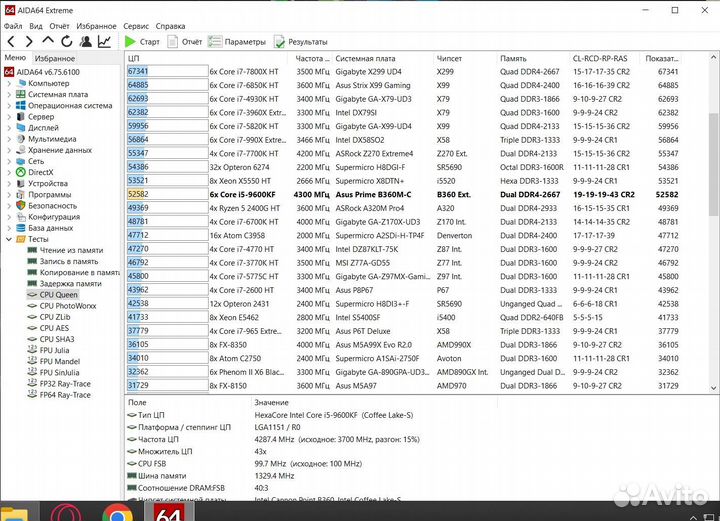Click the Частота column header to sort
This screenshot has height=521, width=720.
pos(312,58)
